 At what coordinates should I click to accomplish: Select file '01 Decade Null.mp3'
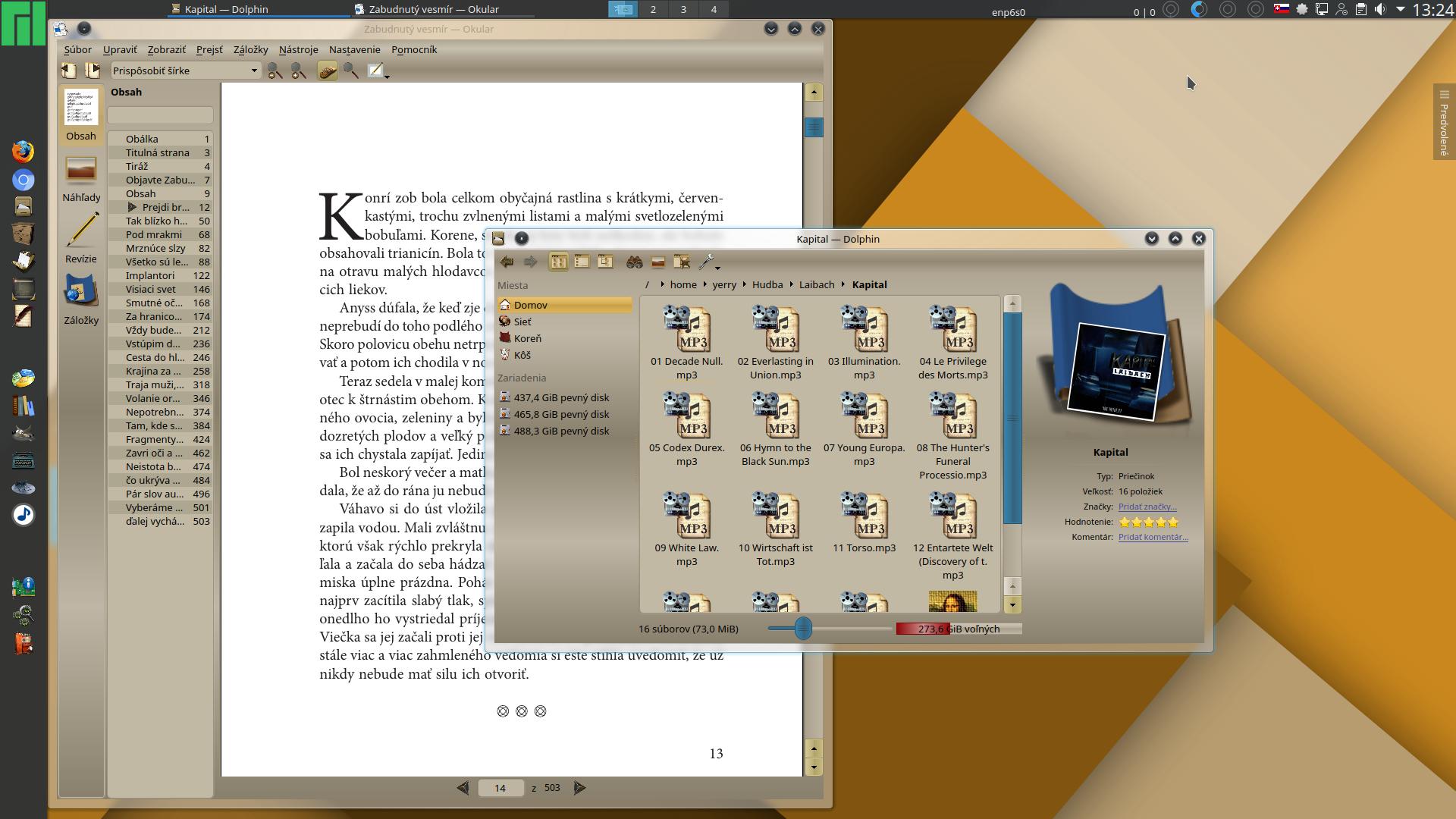(x=687, y=343)
